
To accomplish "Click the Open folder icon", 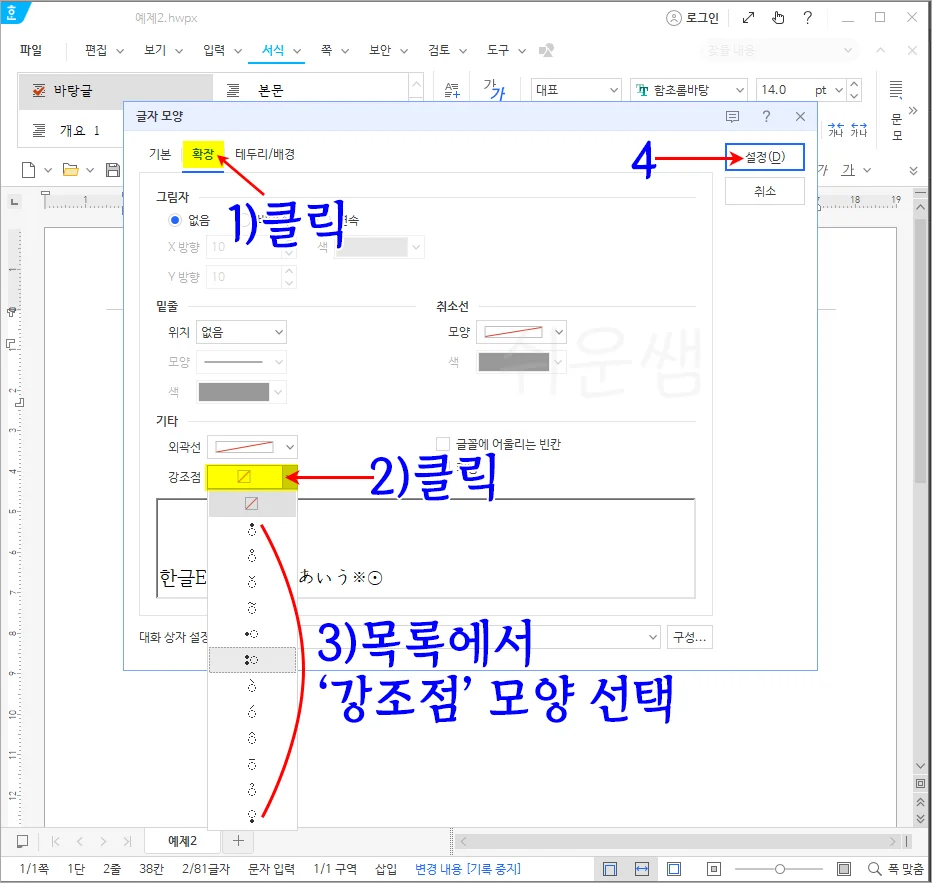I will 69,169.
